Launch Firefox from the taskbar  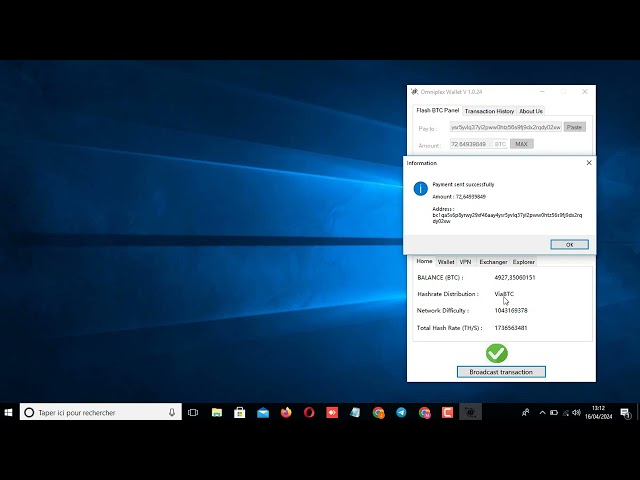coord(286,413)
